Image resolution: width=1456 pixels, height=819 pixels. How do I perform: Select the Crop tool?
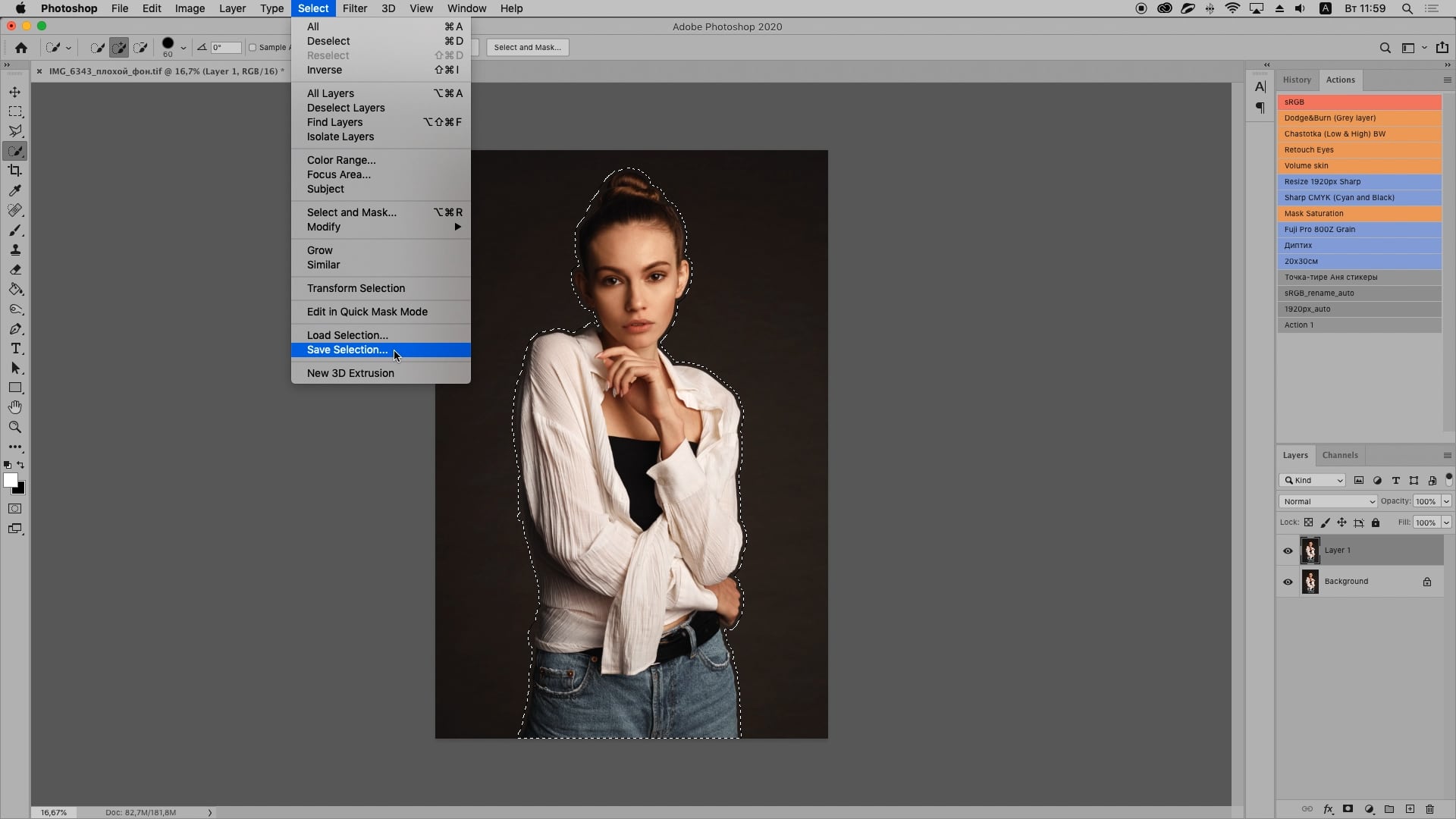tap(14, 170)
